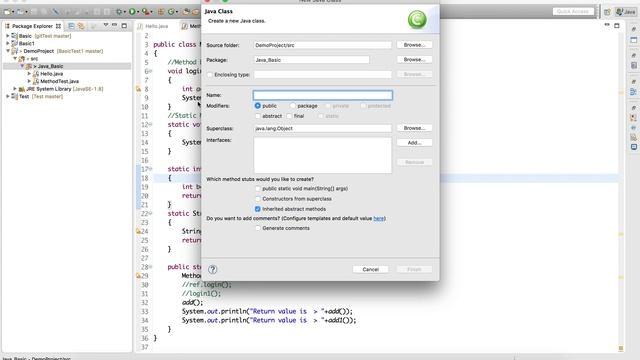Collapse the Java_Basic package node
640x360 pixels.
(x=22, y=66)
